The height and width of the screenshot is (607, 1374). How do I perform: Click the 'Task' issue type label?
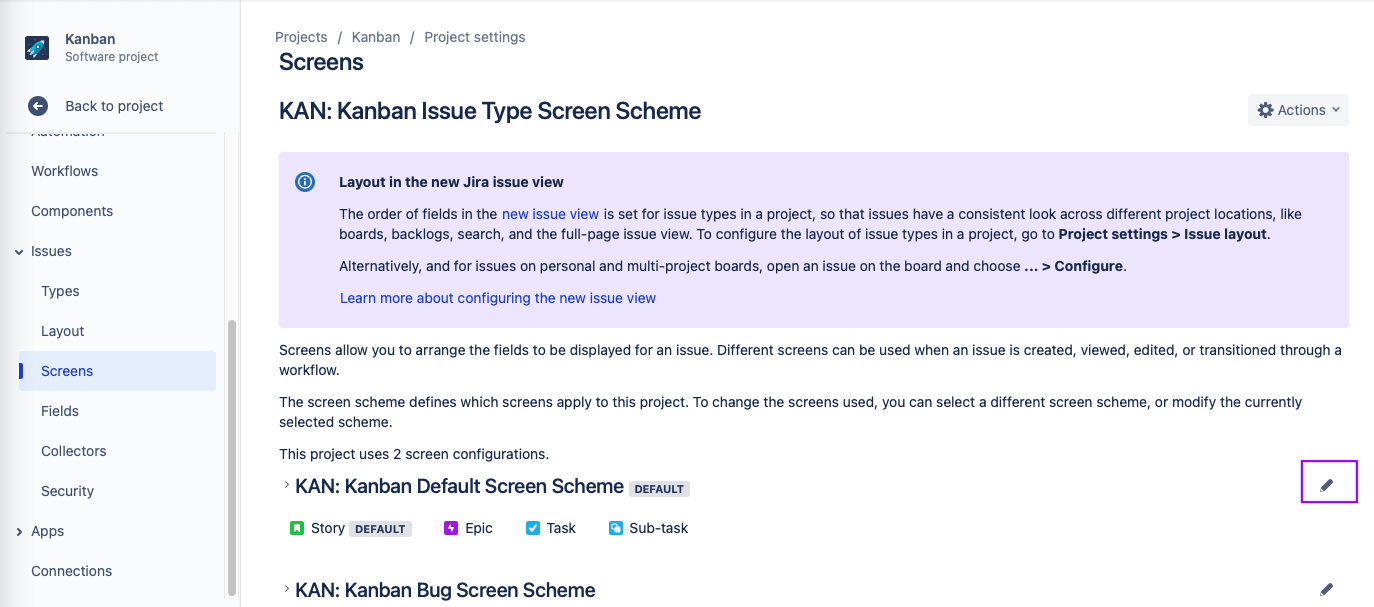tap(561, 528)
